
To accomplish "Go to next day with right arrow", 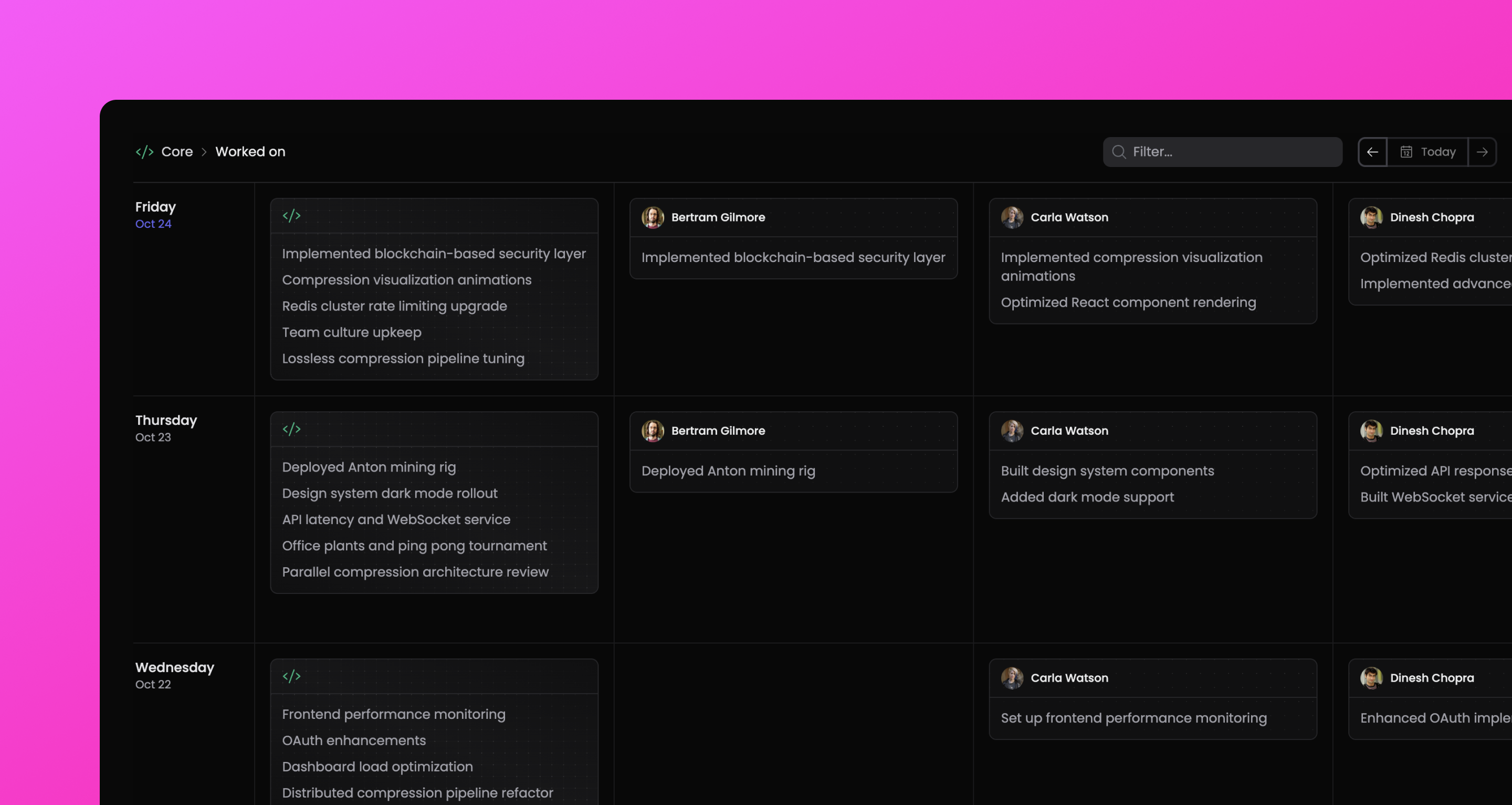I will [x=1482, y=152].
